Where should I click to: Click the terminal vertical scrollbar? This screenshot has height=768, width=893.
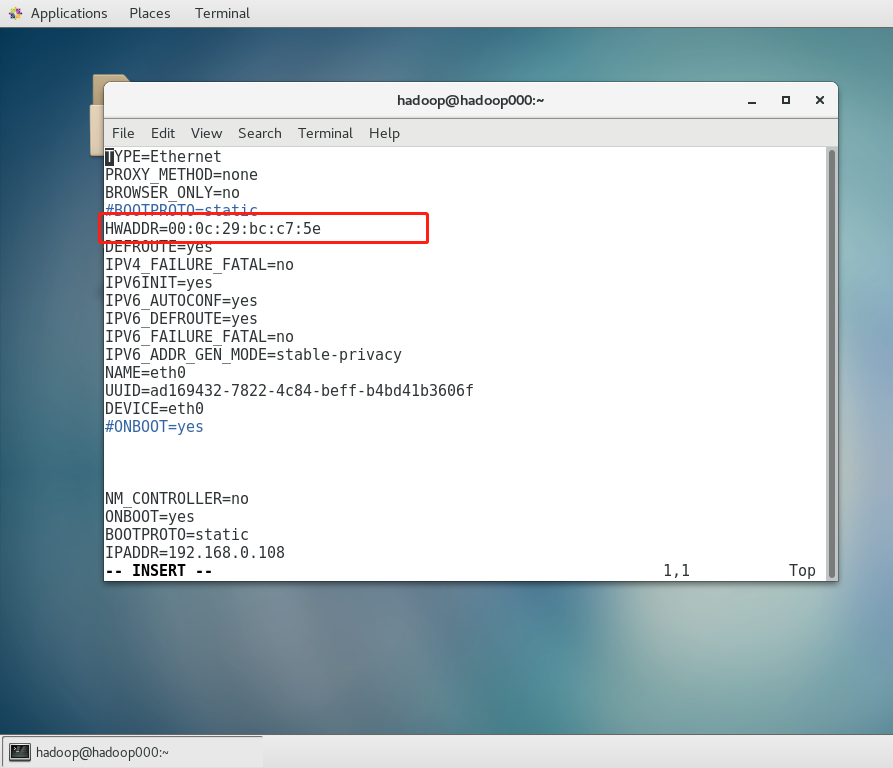pyautogui.click(x=831, y=363)
